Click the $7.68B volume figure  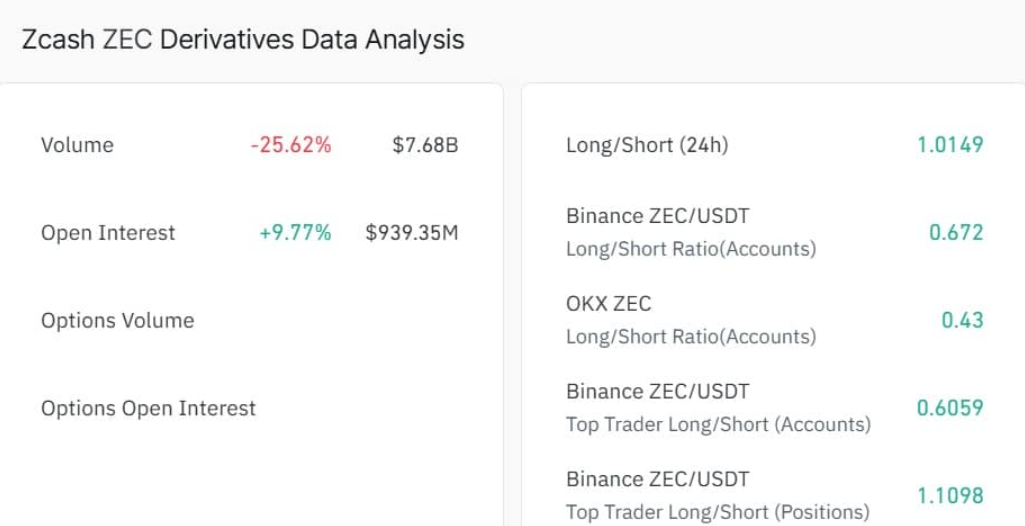pos(425,145)
